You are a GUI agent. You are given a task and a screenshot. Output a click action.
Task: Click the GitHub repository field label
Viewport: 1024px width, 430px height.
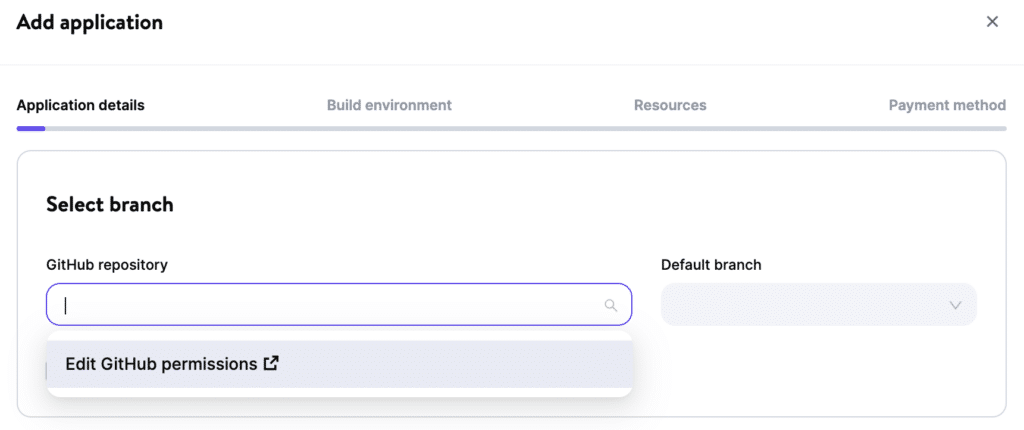(x=107, y=265)
